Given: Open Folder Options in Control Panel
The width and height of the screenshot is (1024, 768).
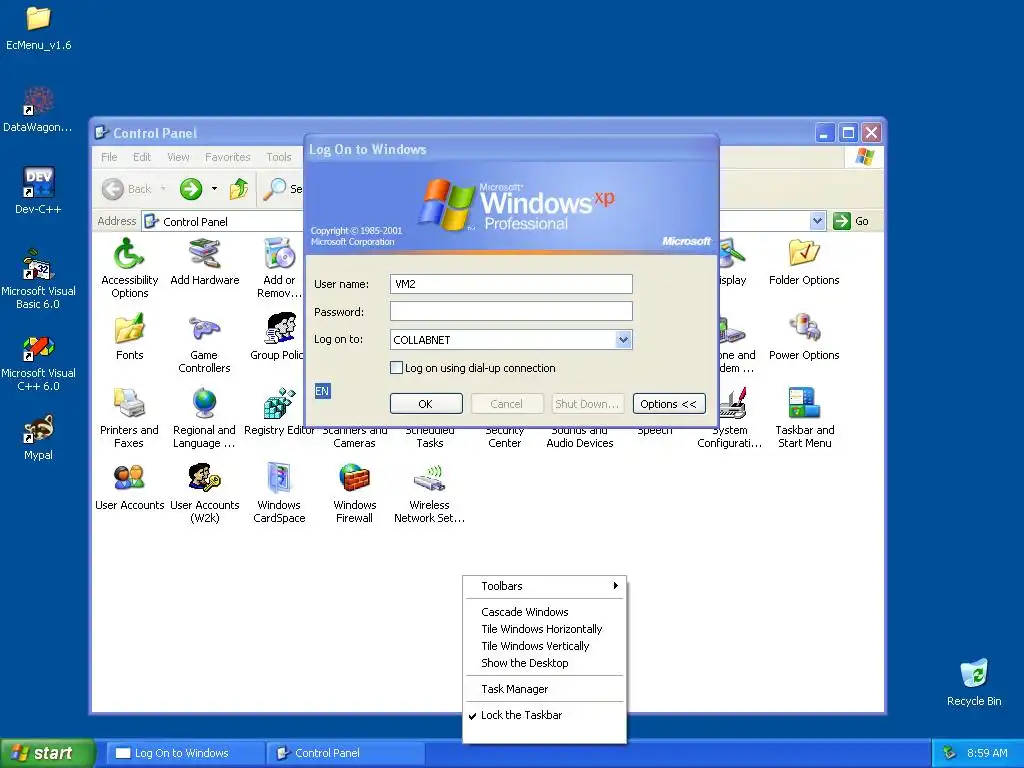Looking at the screenshot, I should 804,262.
